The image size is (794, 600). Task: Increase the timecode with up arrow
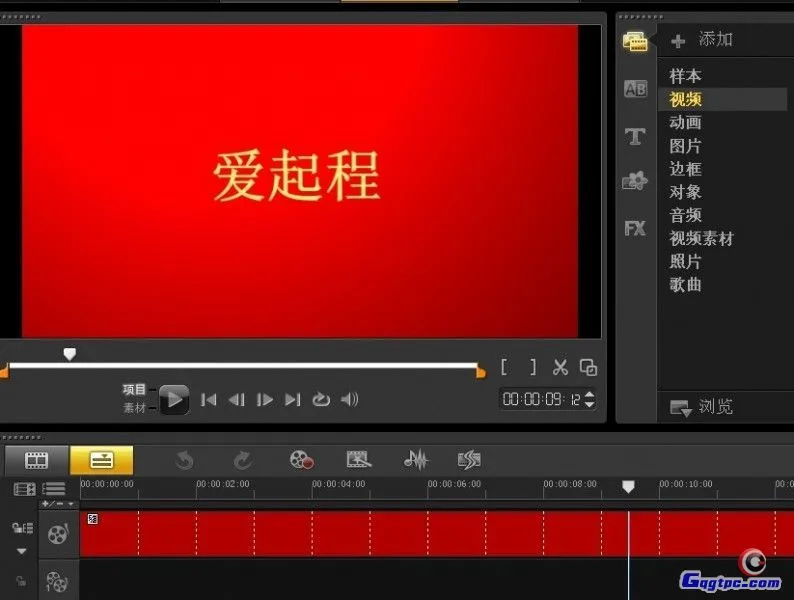pos(589,394)
